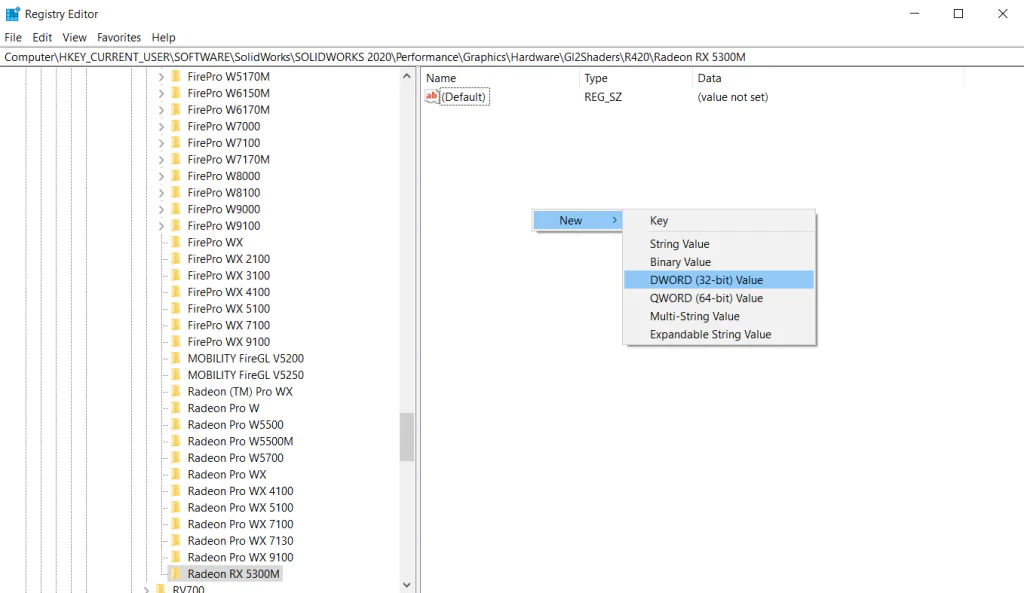Expand the FirePro W7100 tree node
1024x593 pixels.
(161, 142)
